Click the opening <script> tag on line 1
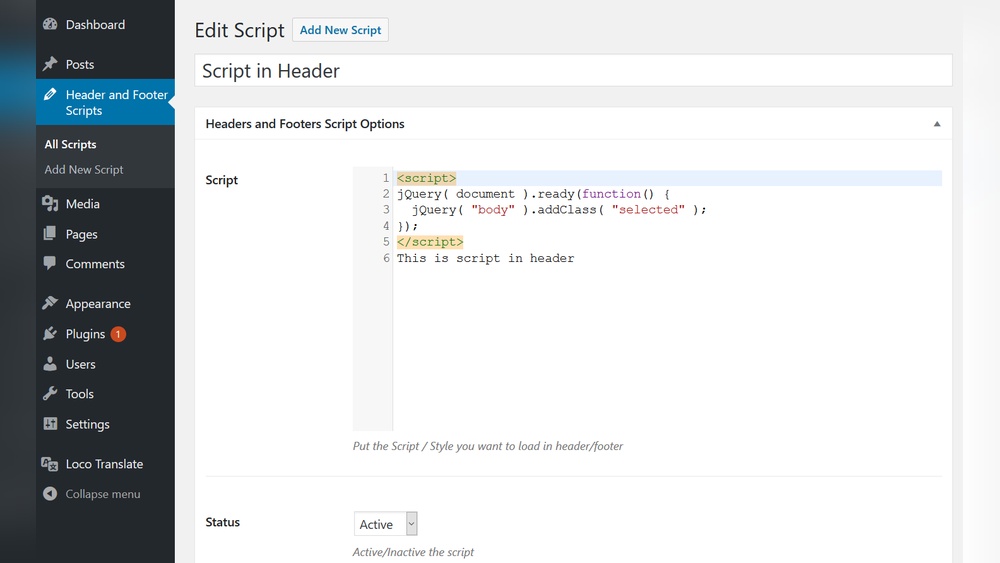The height and width of the screenshot is (563, 1000). pyautogui.click(x=427, y=178)
